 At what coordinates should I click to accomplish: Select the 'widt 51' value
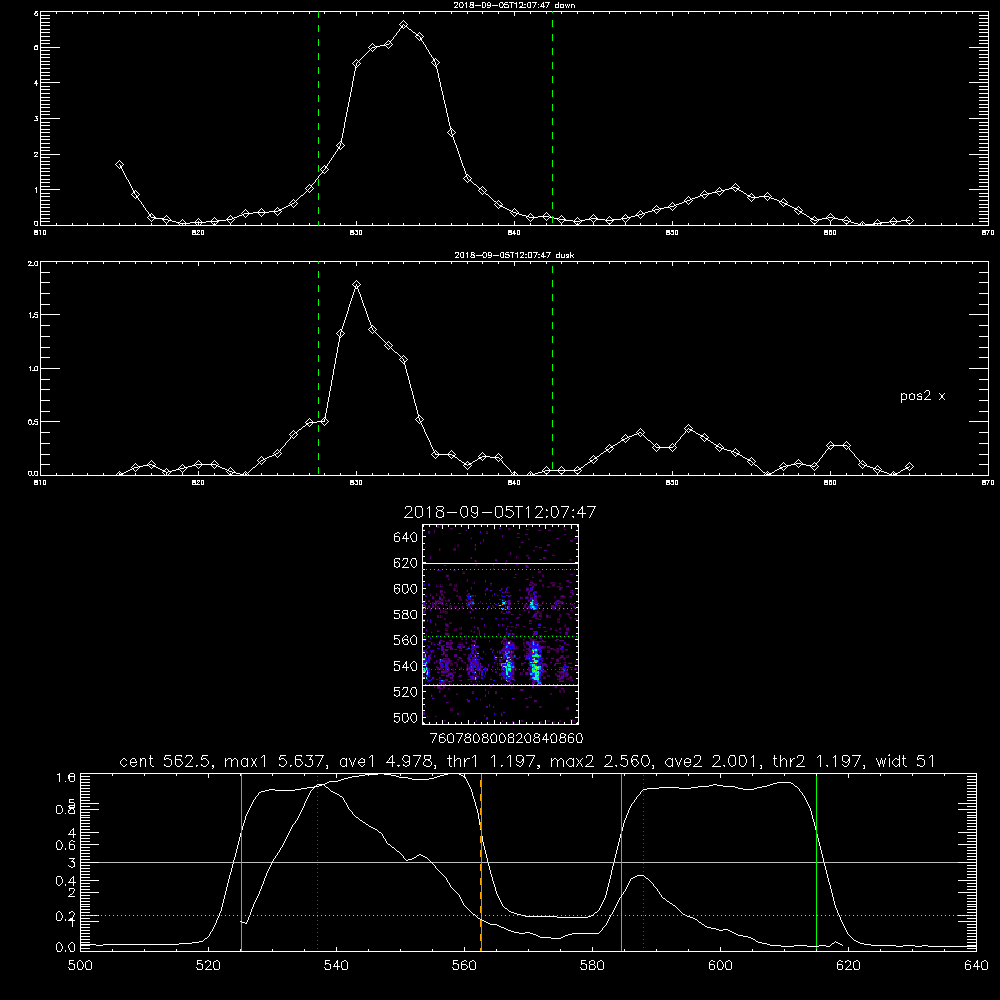click(x=906, y=761)
